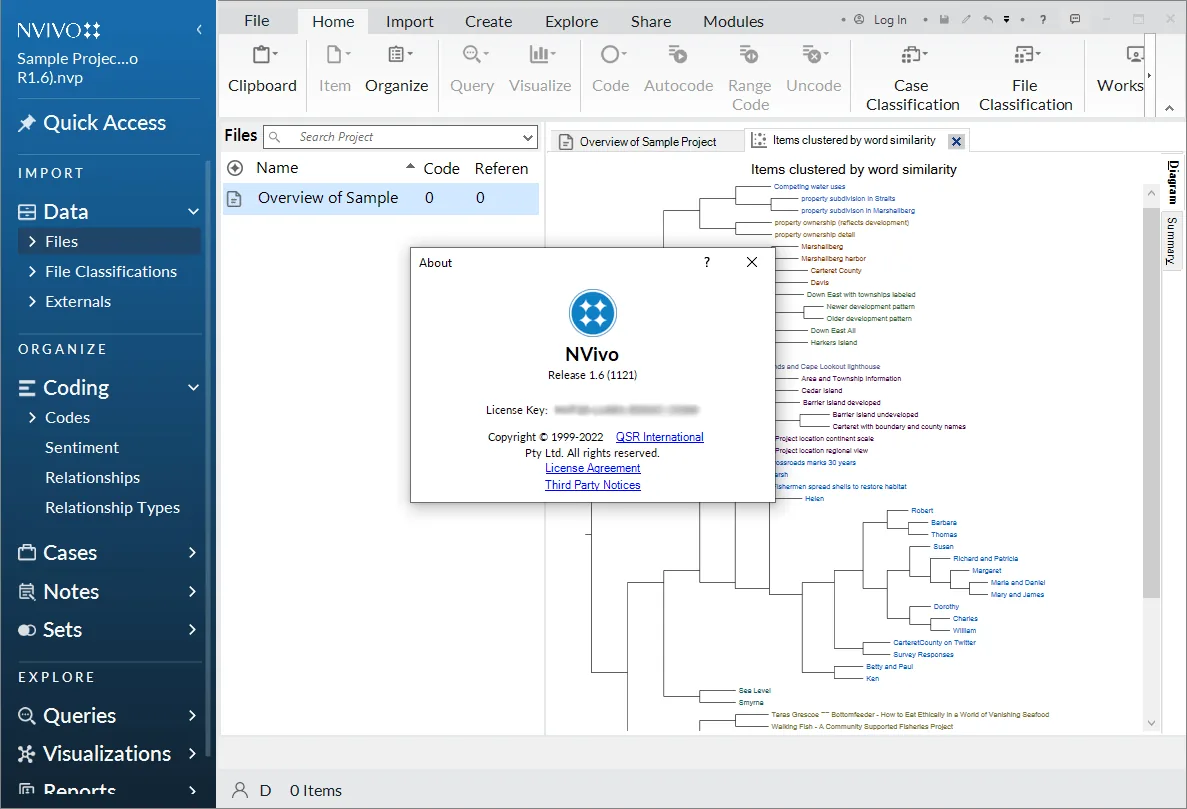The image size is (1187, 809).
Task: Click the Range Code ribbon button
Action: pos(749,78)
